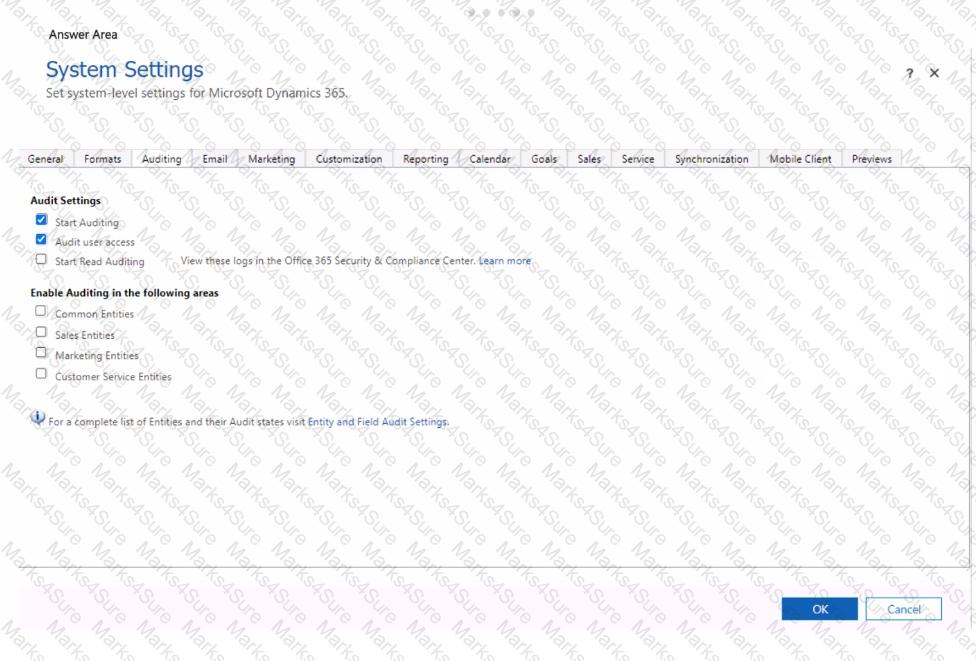The width and height of the screenshot is (976, 661).
Task: Open the Mobile Client tab
Action: [800, 159]
